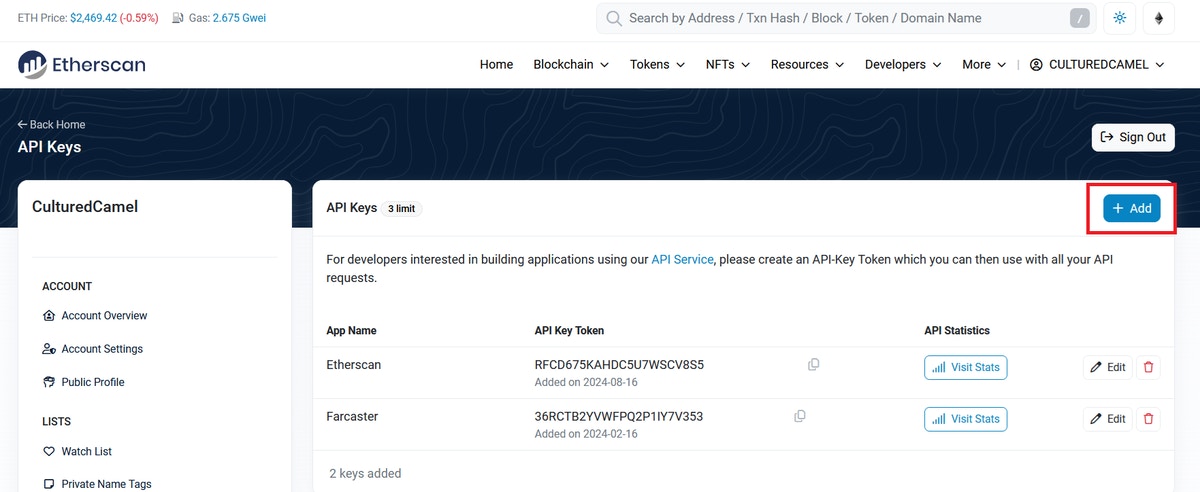The image size is (1200, 492).
Task: Click the API Statistics column header
Action: pos(956,330)
